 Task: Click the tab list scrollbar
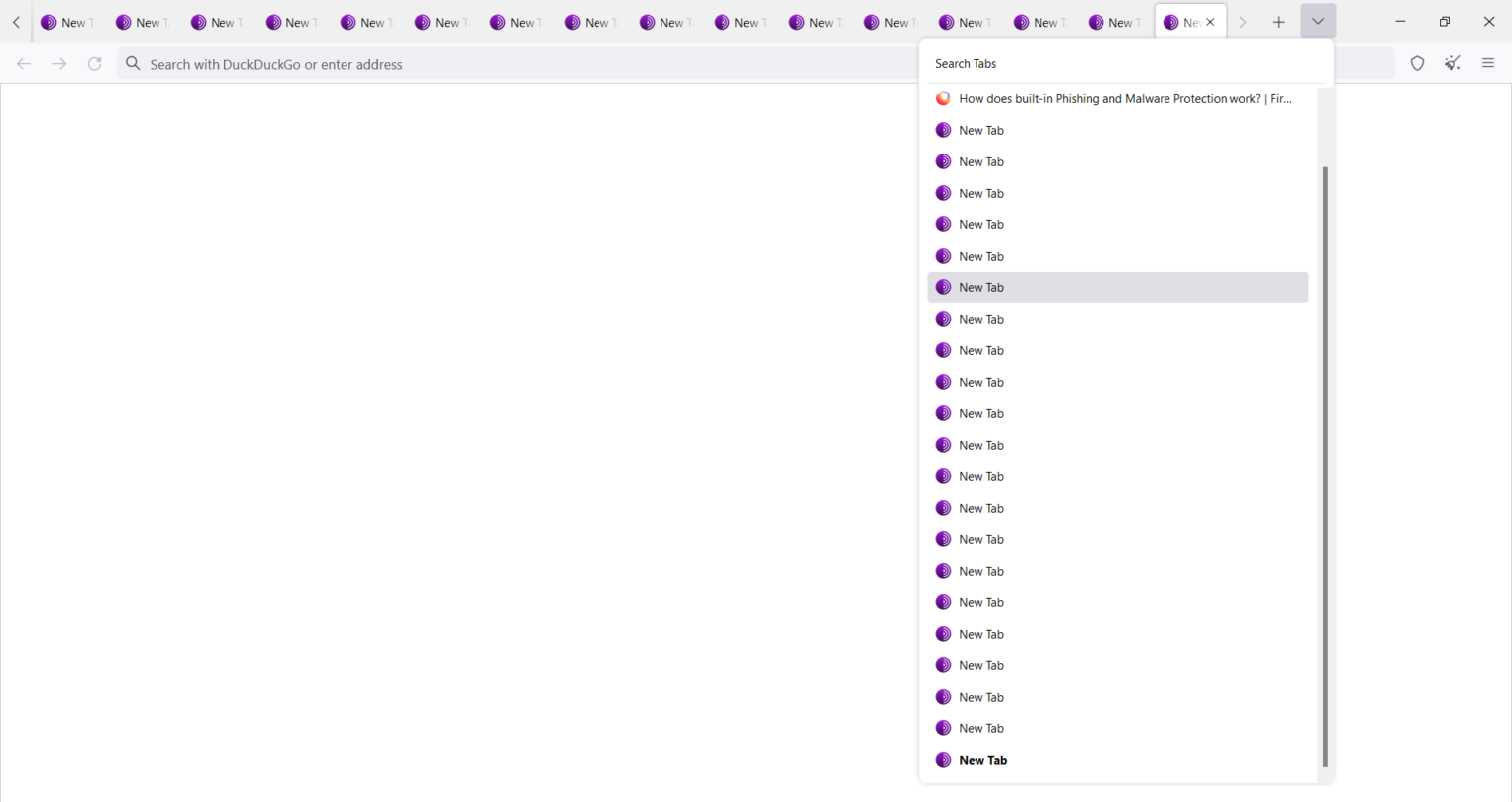click(x=1324, y=463)
